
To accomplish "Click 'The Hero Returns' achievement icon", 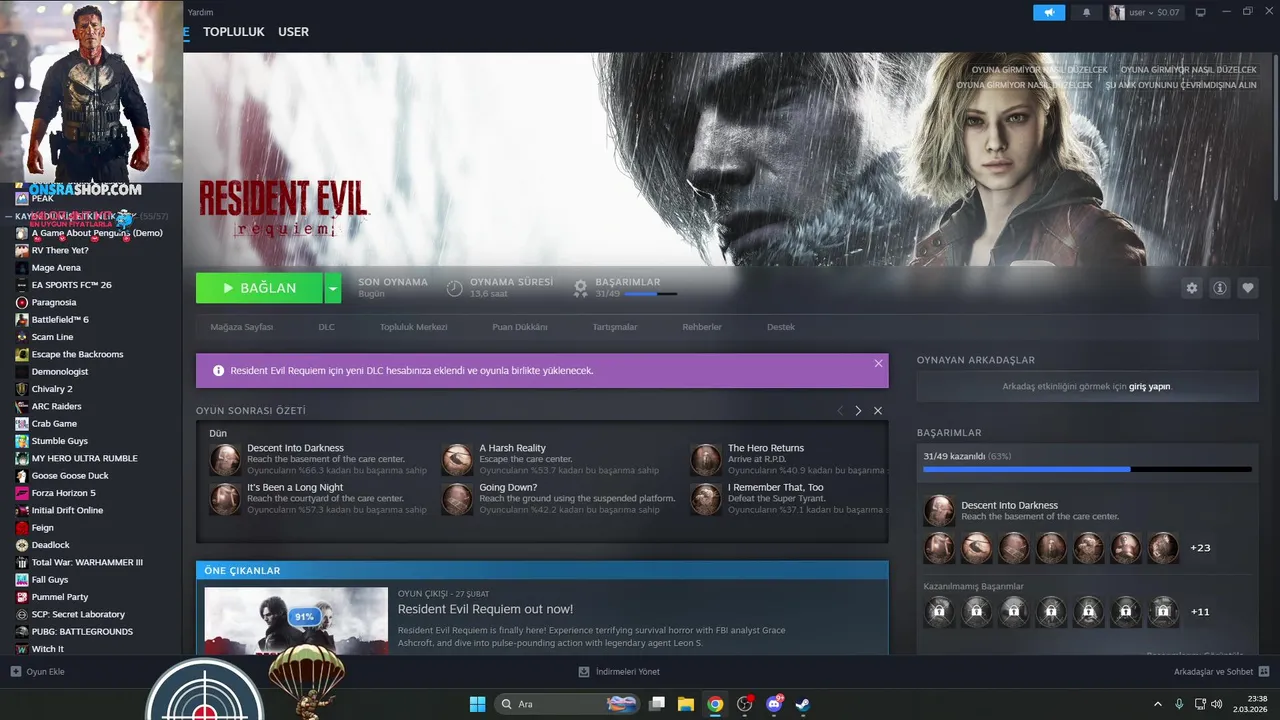I will 706,460.
